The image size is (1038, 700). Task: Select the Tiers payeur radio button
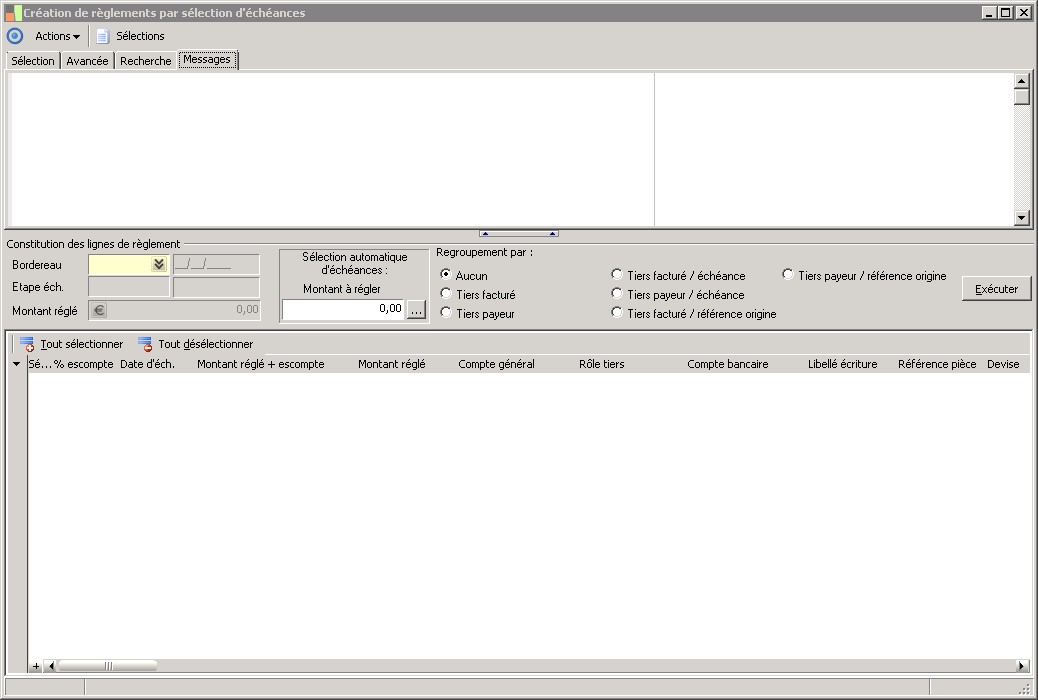pyautogui.click(x=446, y=313)
